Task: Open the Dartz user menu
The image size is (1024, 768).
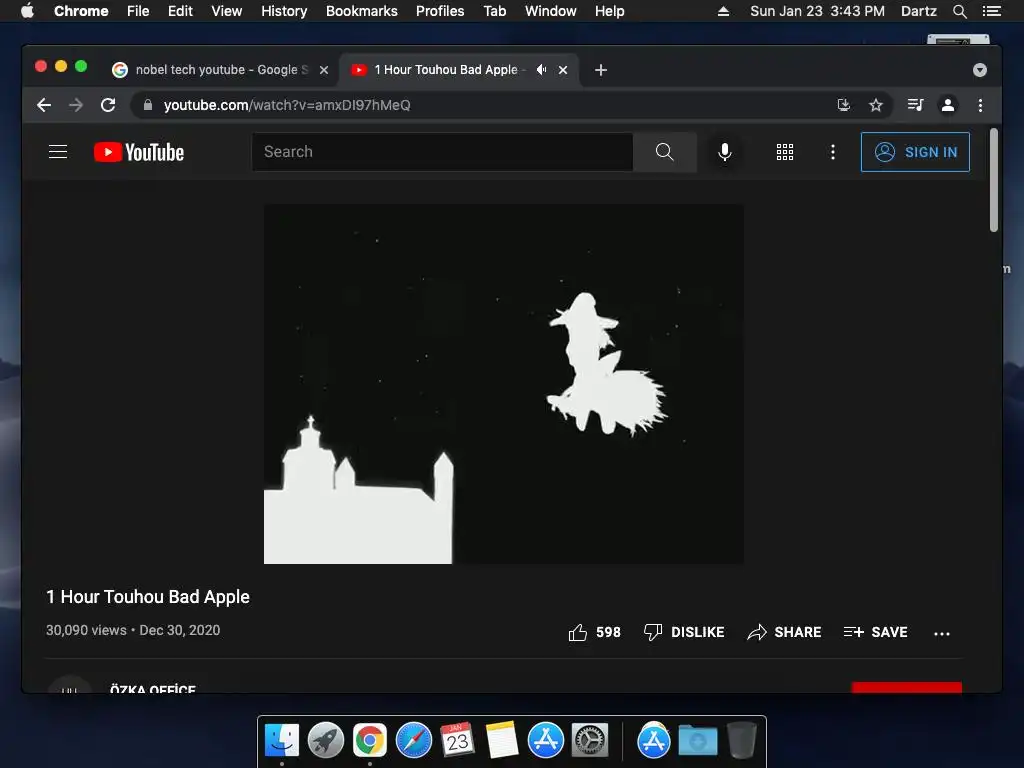Action: (x=918, y=11)
